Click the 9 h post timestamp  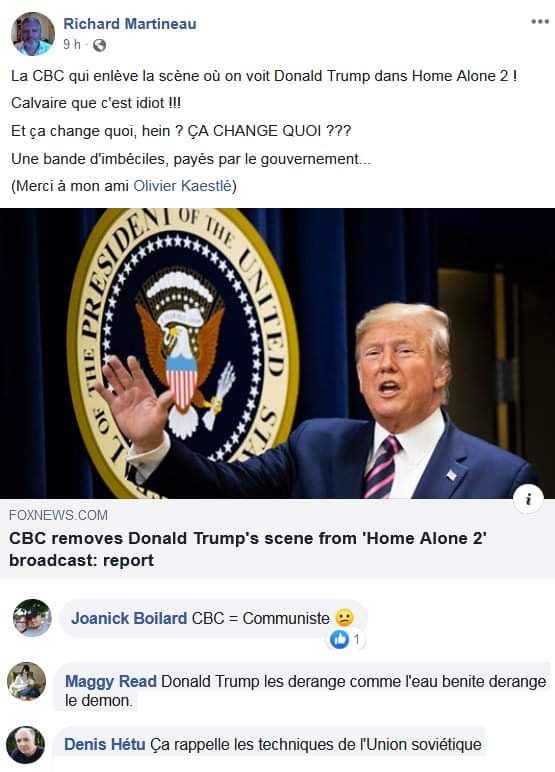(72, 45)
